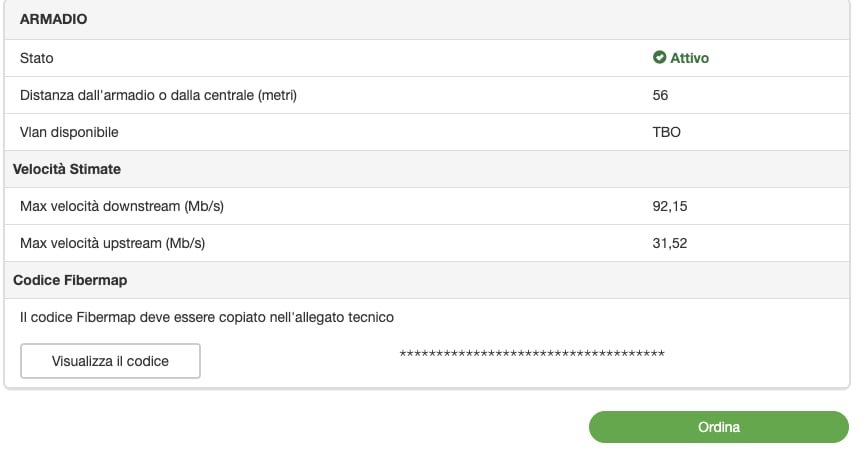Click the Max velocità downstream label
864x451 pixels.
click(122, 206)
